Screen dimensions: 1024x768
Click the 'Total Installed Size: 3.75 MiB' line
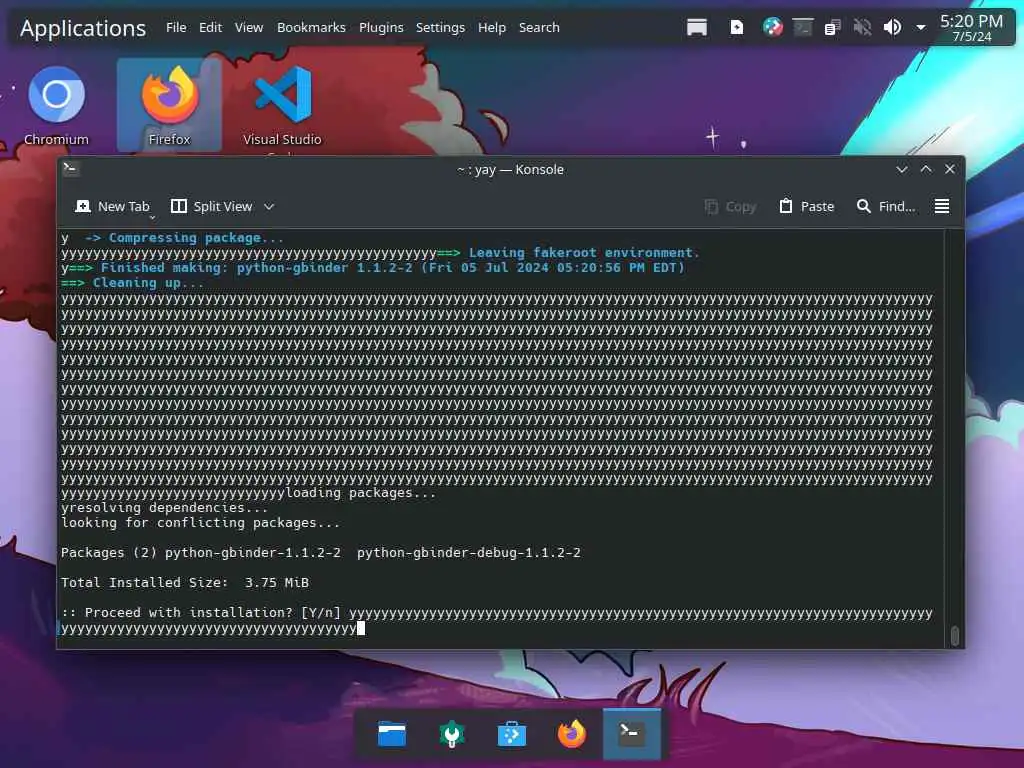click(185, 583)
